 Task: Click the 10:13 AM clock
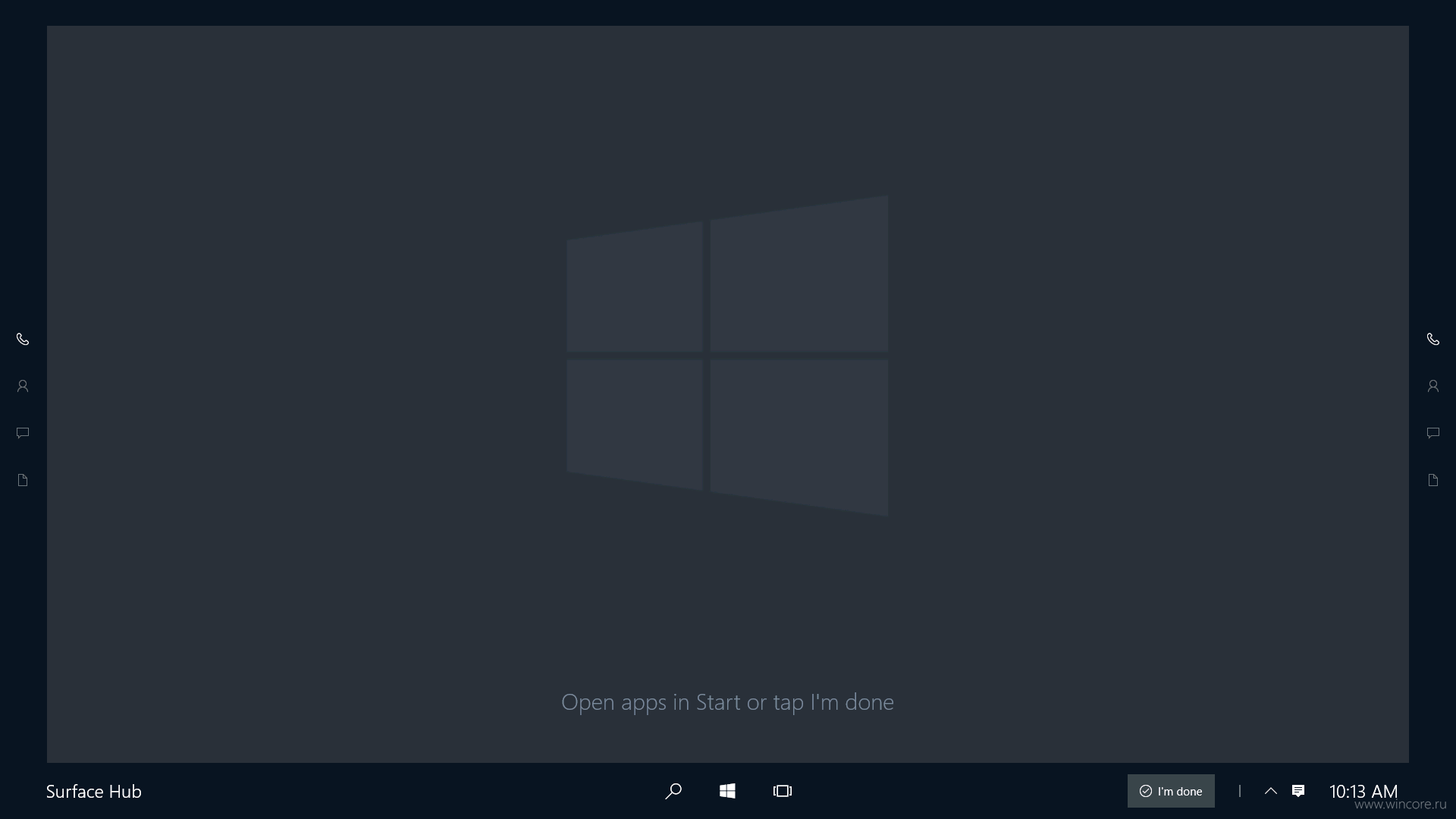1363,792
